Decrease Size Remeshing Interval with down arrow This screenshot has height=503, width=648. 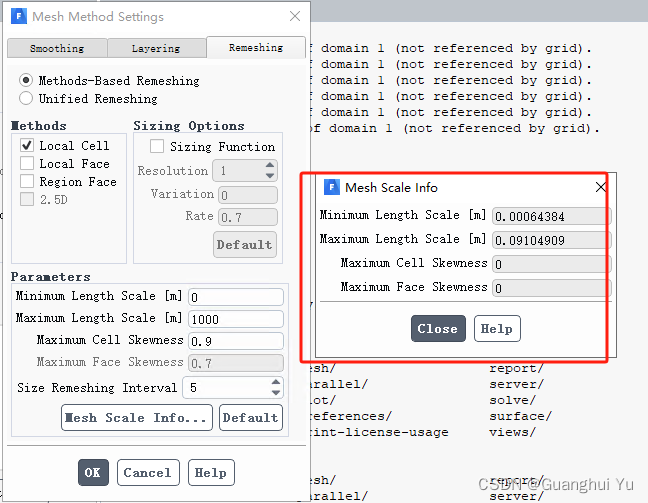tap(276, 393)
